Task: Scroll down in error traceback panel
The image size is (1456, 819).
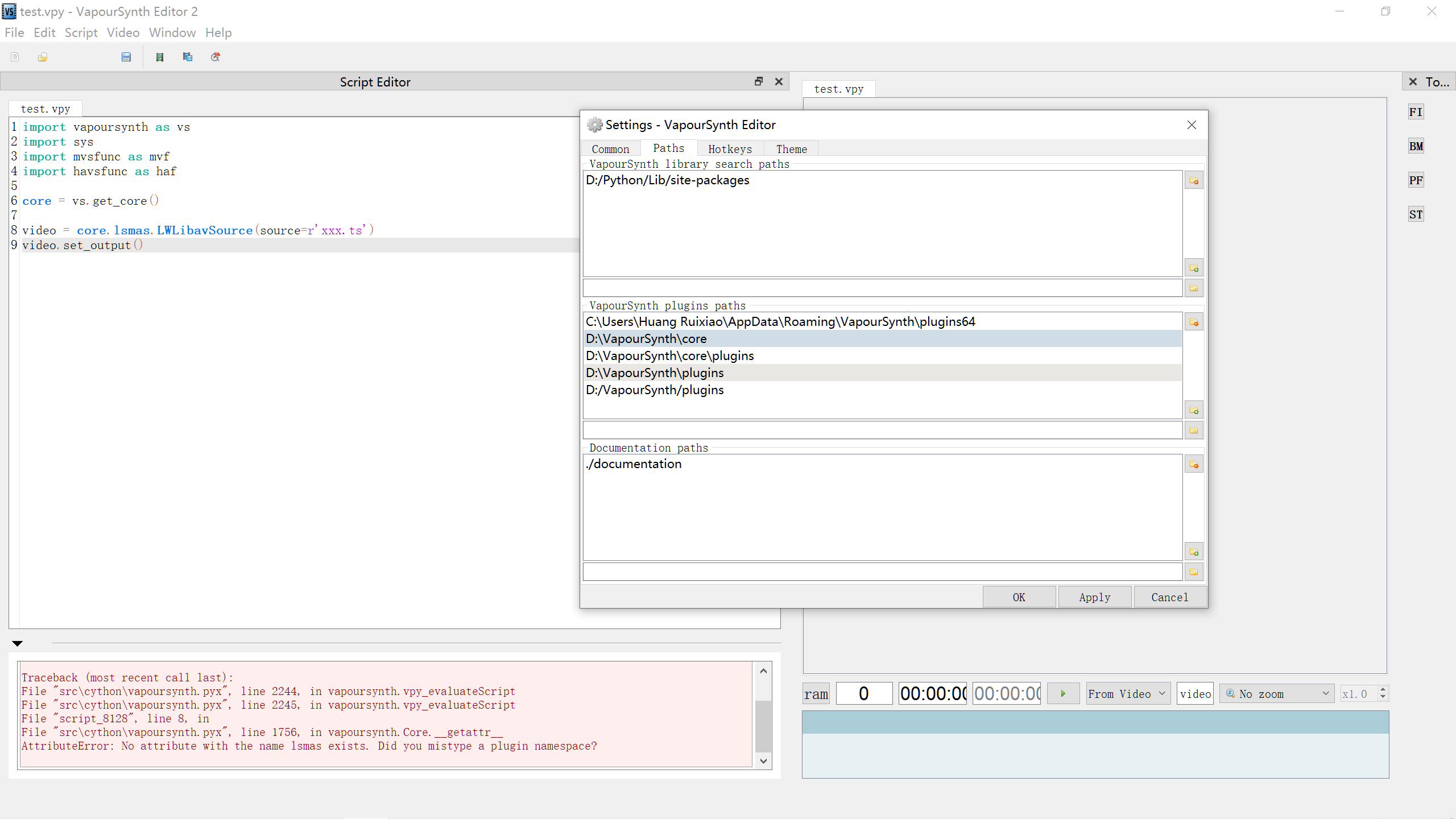Action: click(764, 760)
